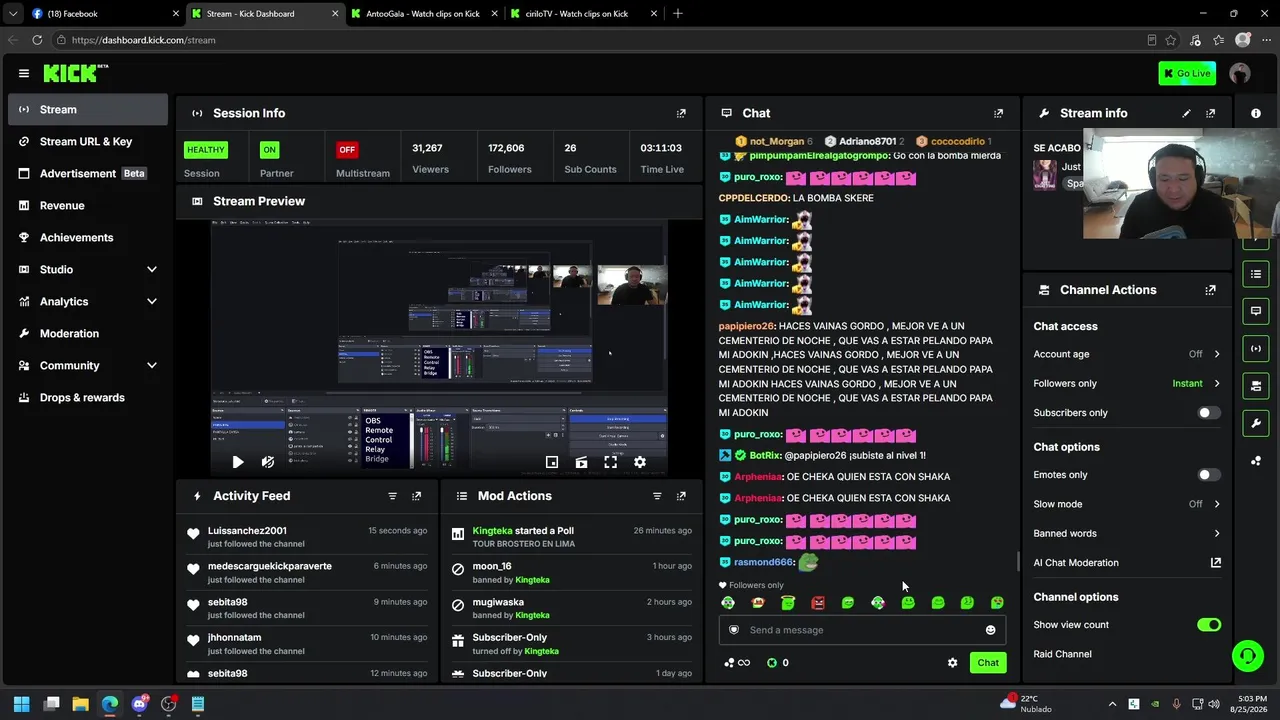
Task: Open Windows Start menu
Action: [x=22, y=704]
